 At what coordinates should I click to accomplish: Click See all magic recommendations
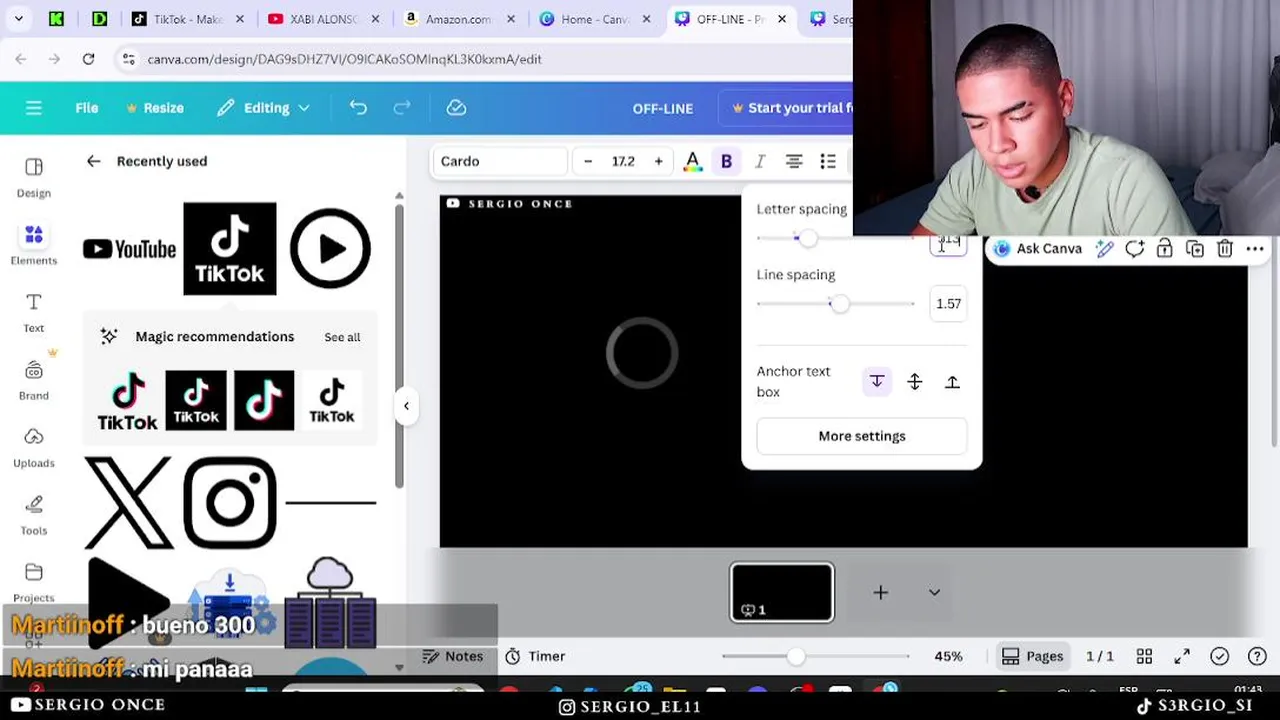(342, 337)
